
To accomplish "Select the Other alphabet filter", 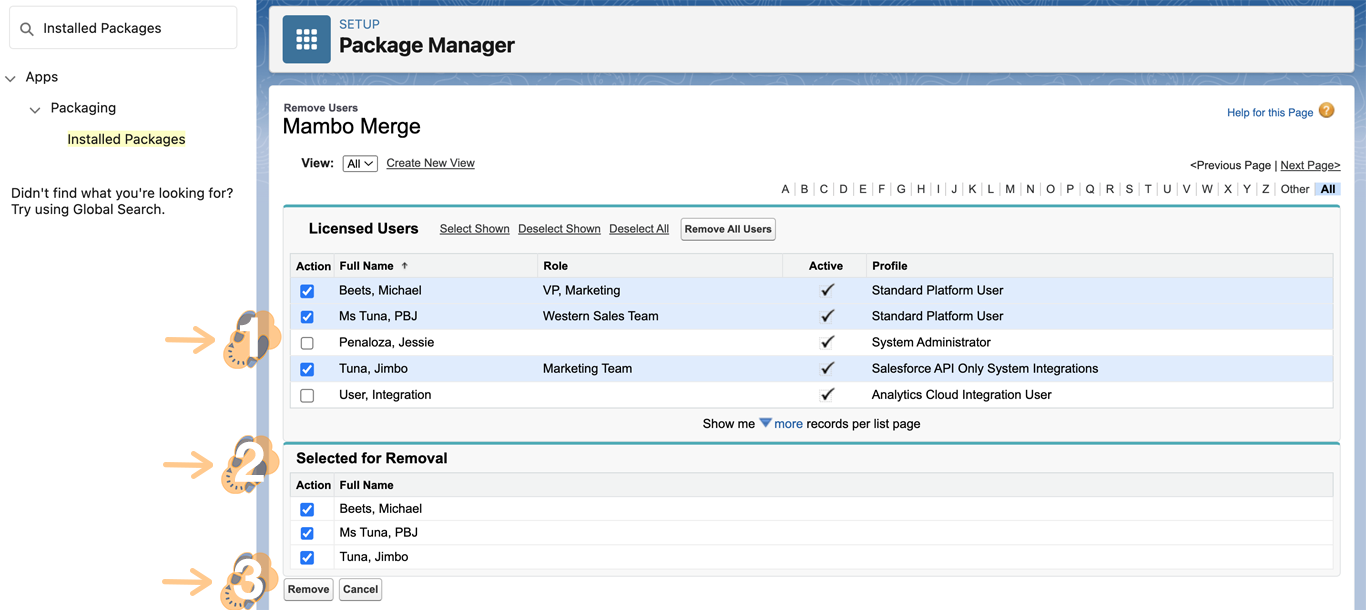I will click(x=1294, y=189).
